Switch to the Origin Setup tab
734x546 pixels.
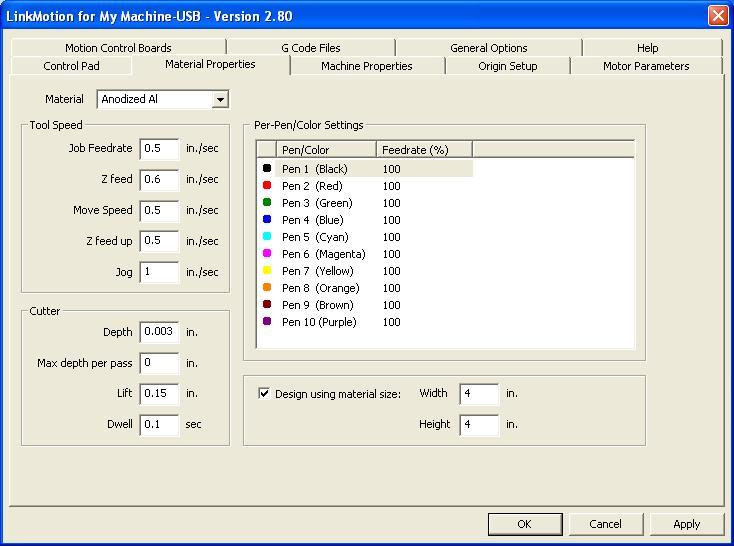coord(507,66)
